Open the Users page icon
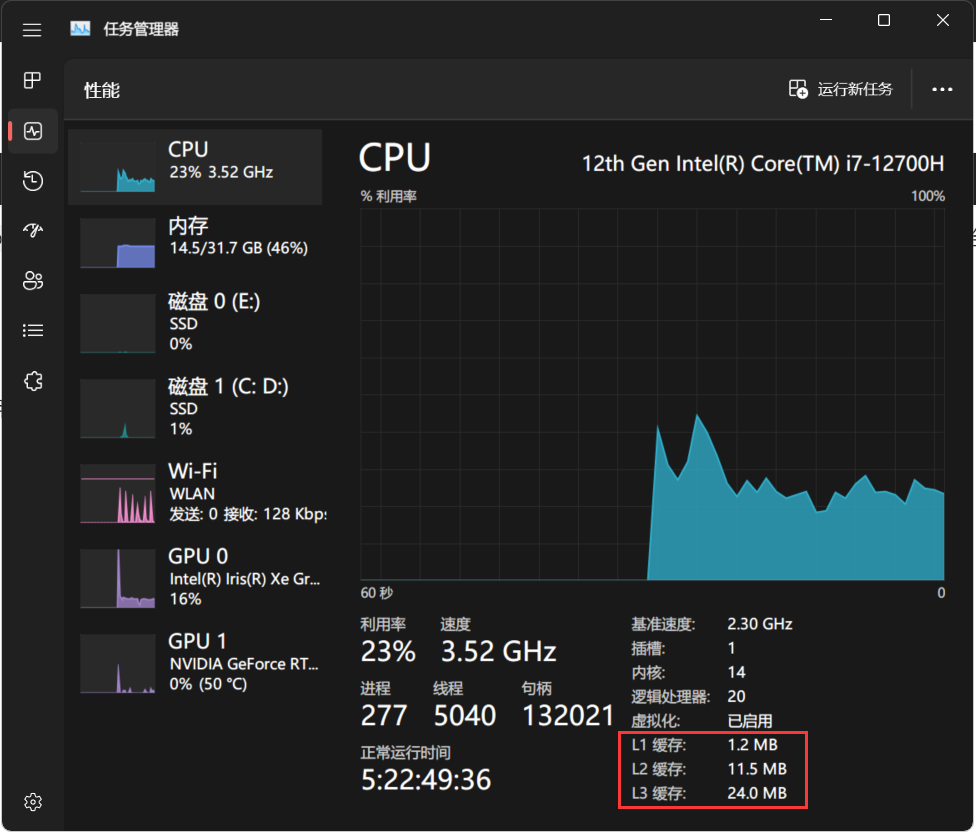This screenshot has width=976, height=833. pyautogui.click(x=33, y=281)
